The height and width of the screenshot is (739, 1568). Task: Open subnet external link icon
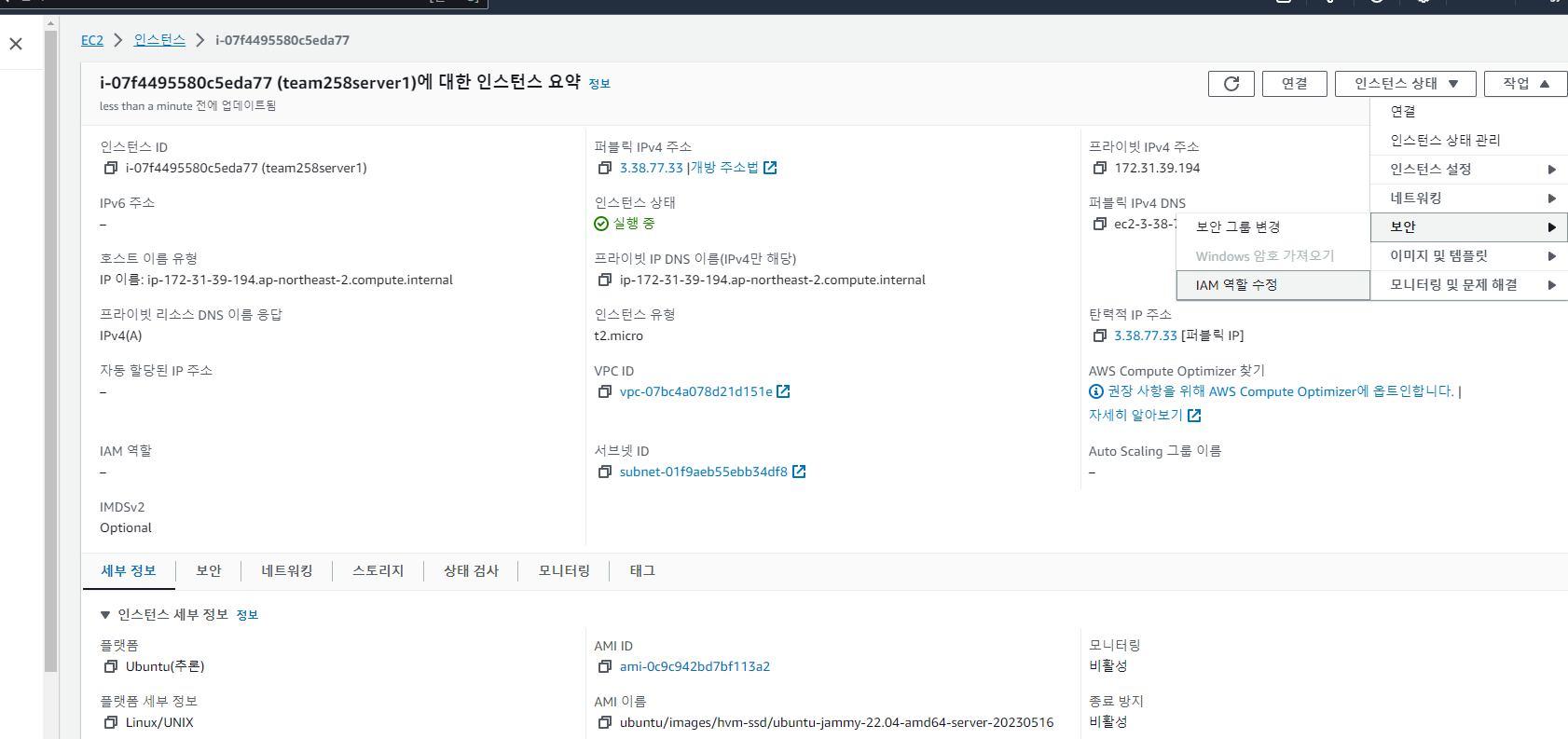799,472
